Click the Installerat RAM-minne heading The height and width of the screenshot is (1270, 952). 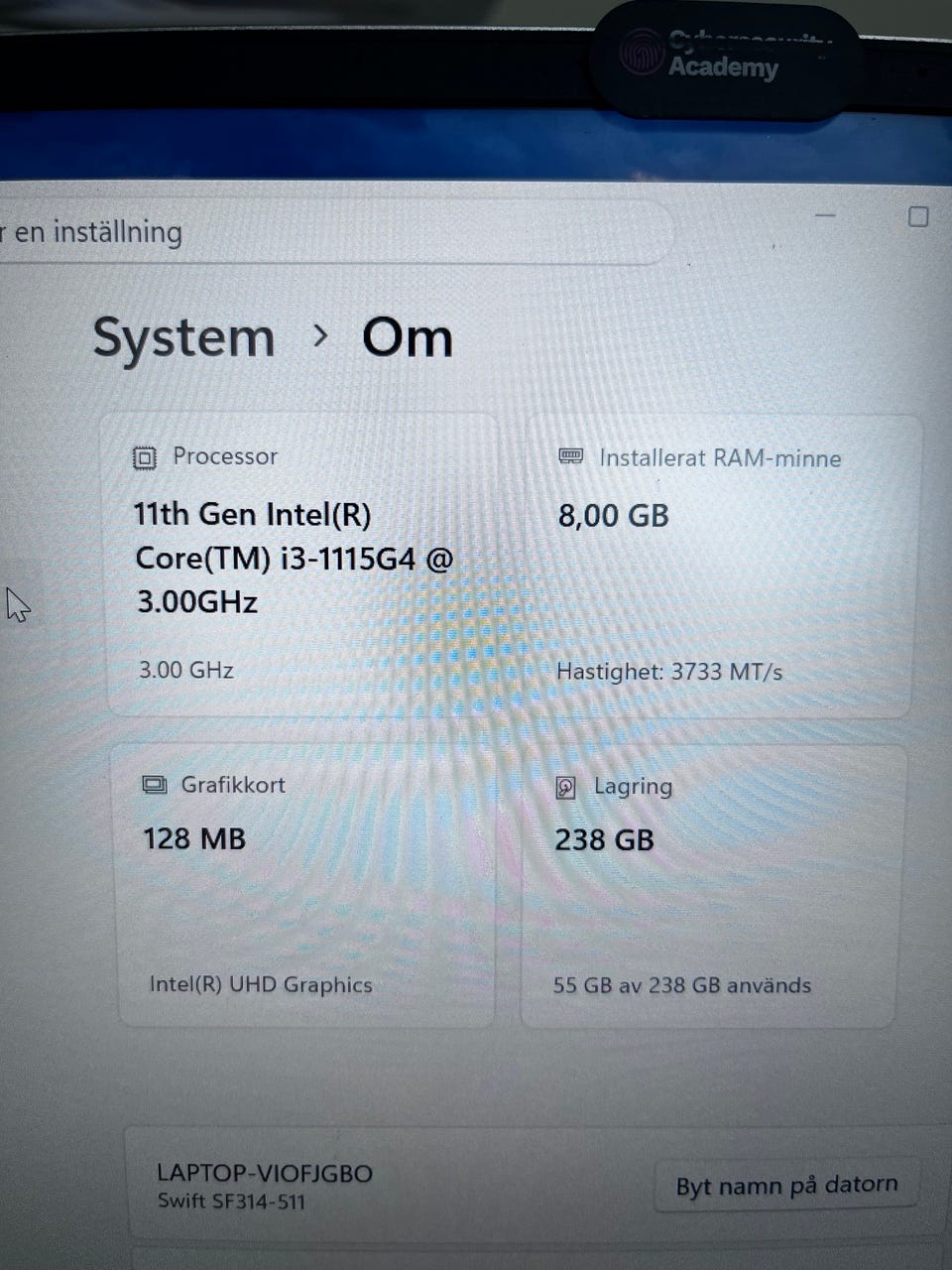click(x=720, y=458)
